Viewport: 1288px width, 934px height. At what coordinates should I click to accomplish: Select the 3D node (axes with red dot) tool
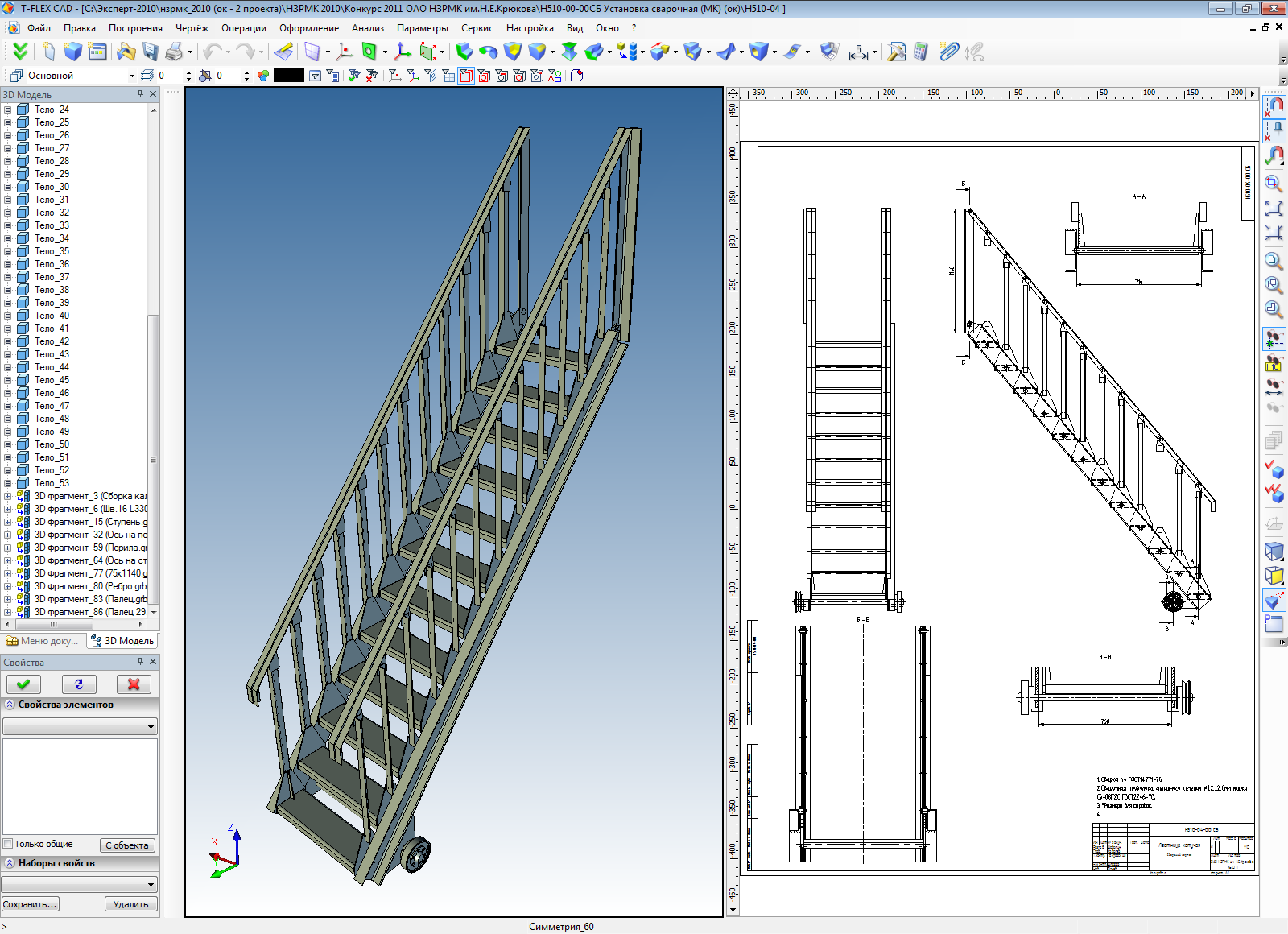[x=345, y=52]
